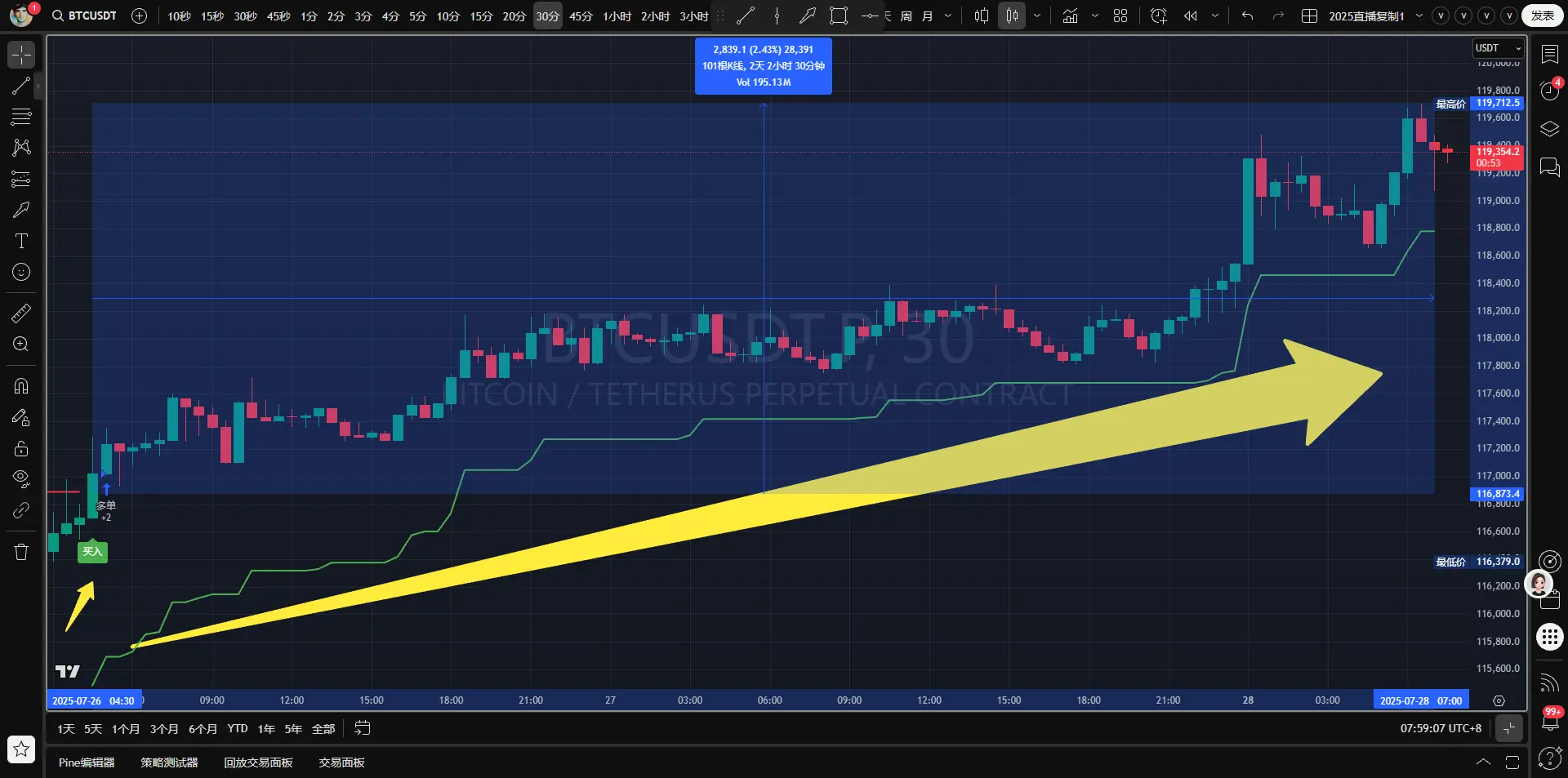
Task: Open the 2025直播复制1 layout name
Action: [1366, 16]
